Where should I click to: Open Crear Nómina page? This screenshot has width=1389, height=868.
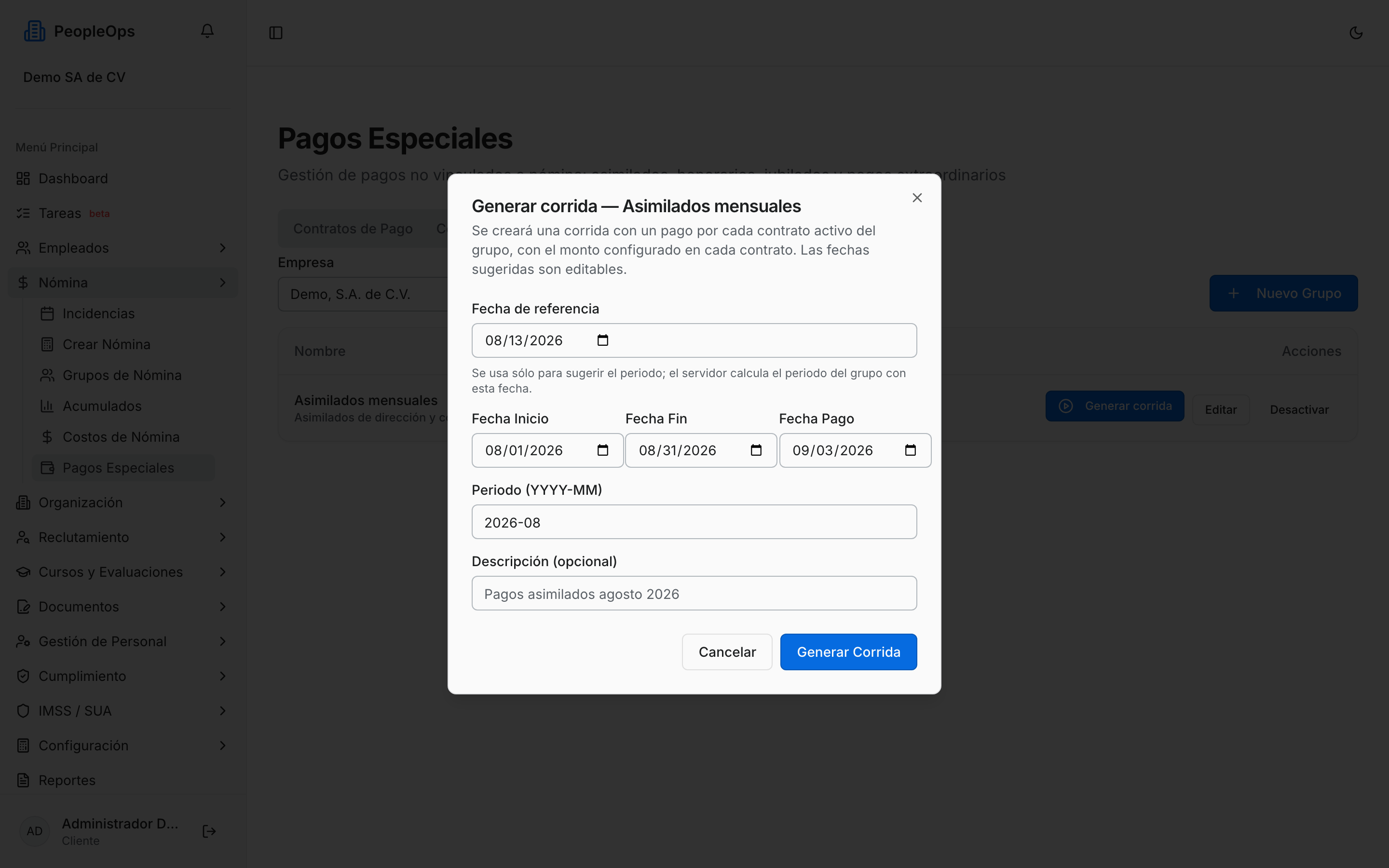point(123,344)
